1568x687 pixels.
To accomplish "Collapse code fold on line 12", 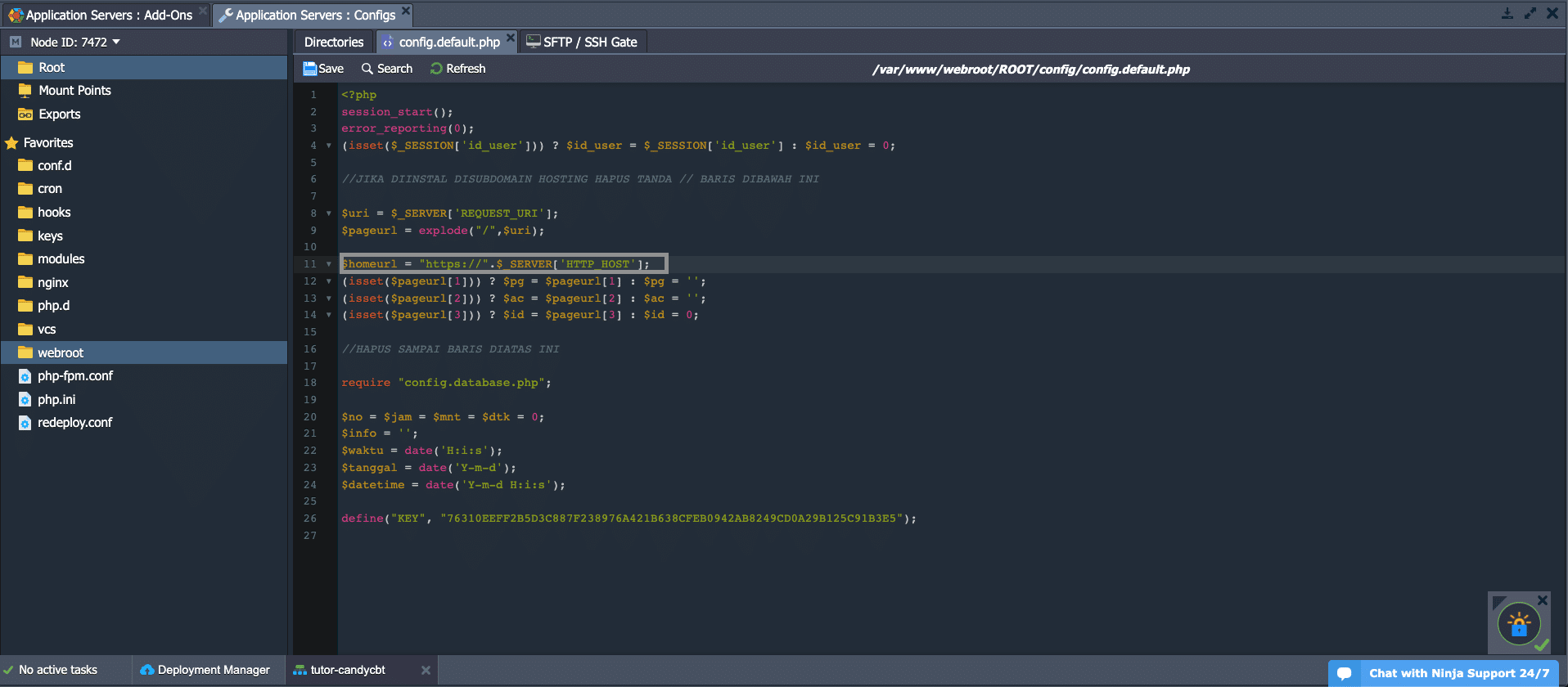I will point(329,281).
